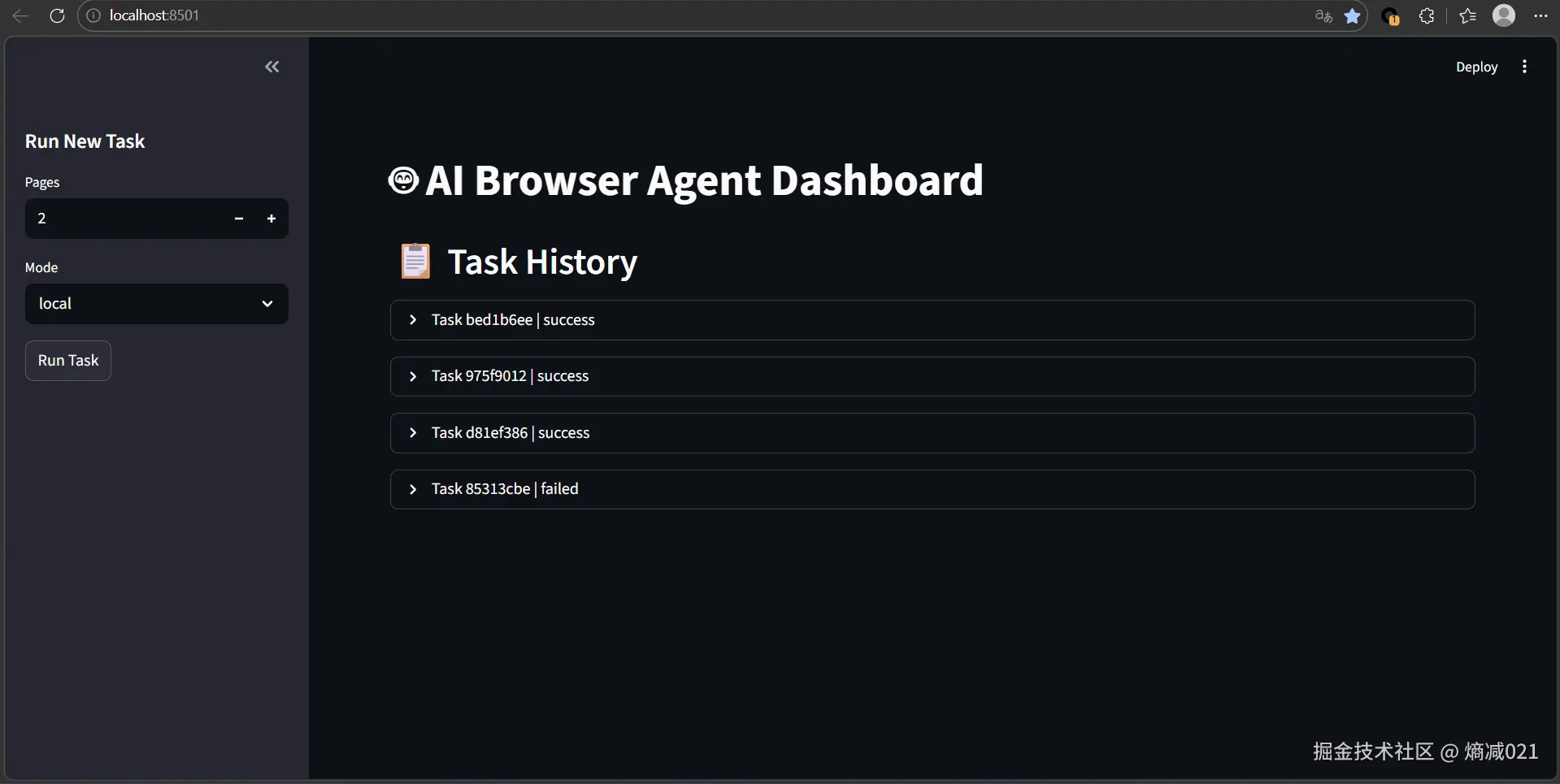Click the bookmark star icon
Image resolution: width=1560 pixels, height=784 pixels.
1352,15
